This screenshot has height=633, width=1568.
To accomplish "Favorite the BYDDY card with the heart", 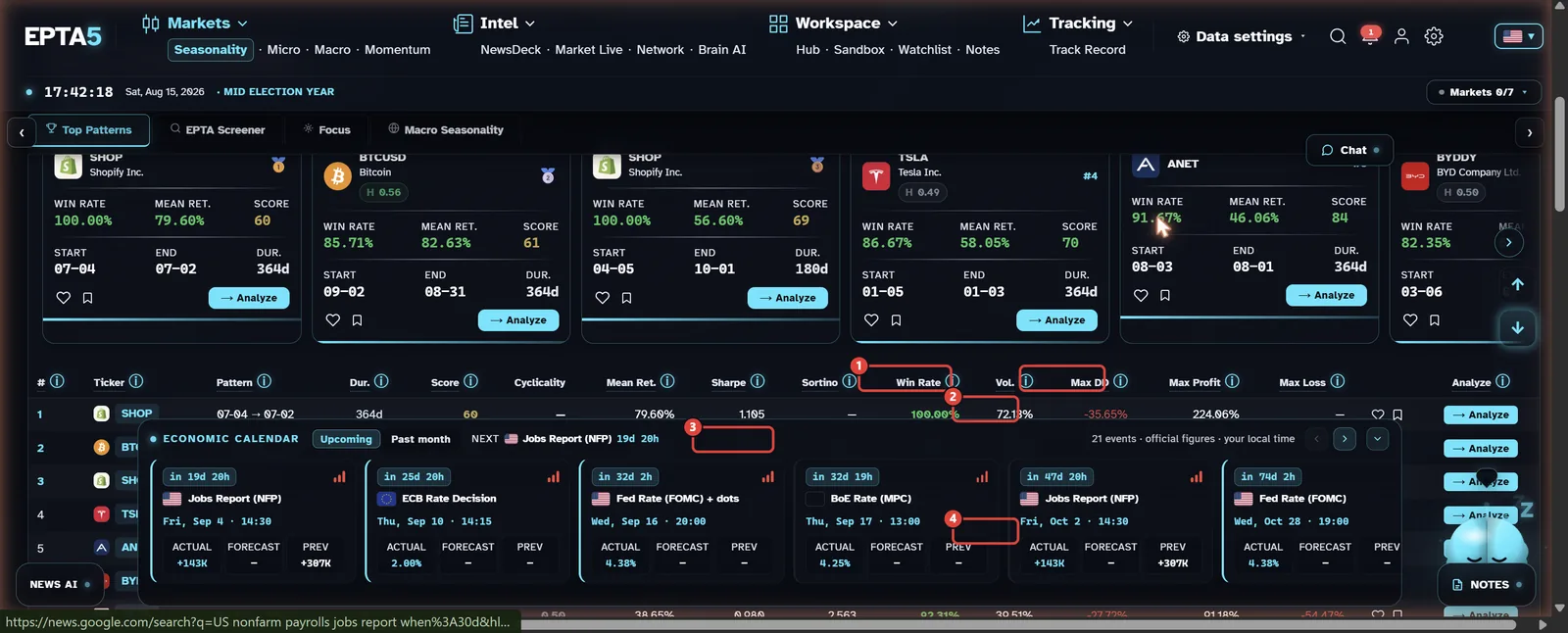I will (1410, 320).
